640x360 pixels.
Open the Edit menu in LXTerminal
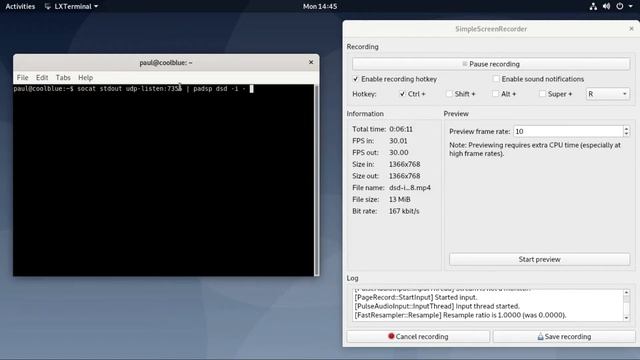[42, 78]
